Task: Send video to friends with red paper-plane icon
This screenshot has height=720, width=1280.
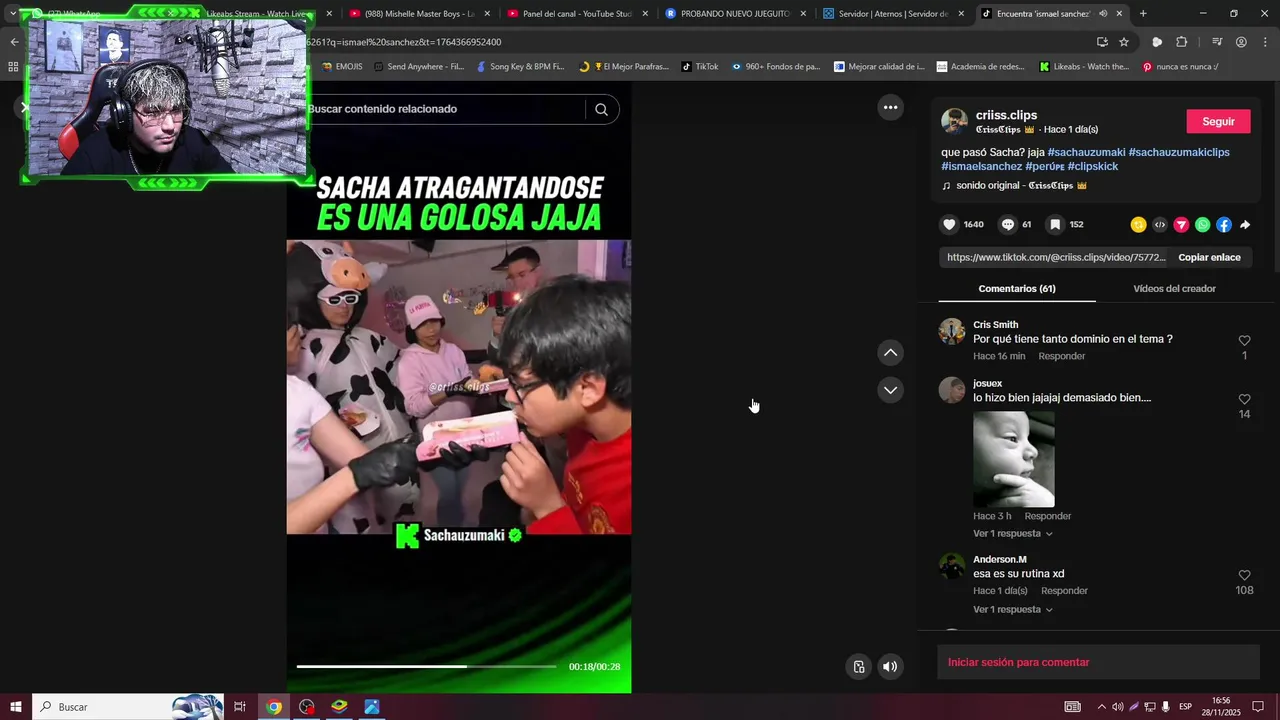Action: pos(1181,225)
